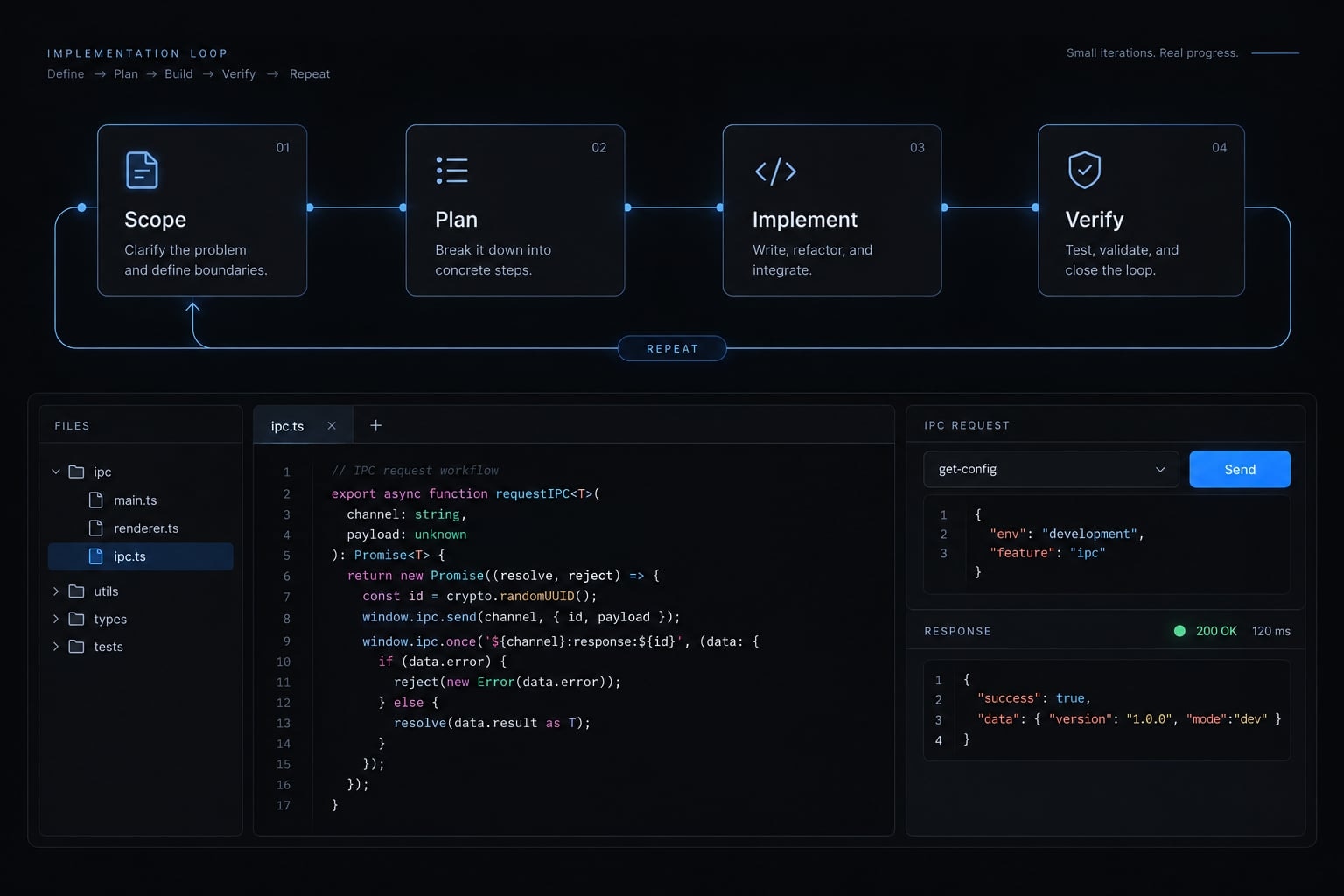Click the Verify step title
1344x896 pixels.
pos(1095,219)
